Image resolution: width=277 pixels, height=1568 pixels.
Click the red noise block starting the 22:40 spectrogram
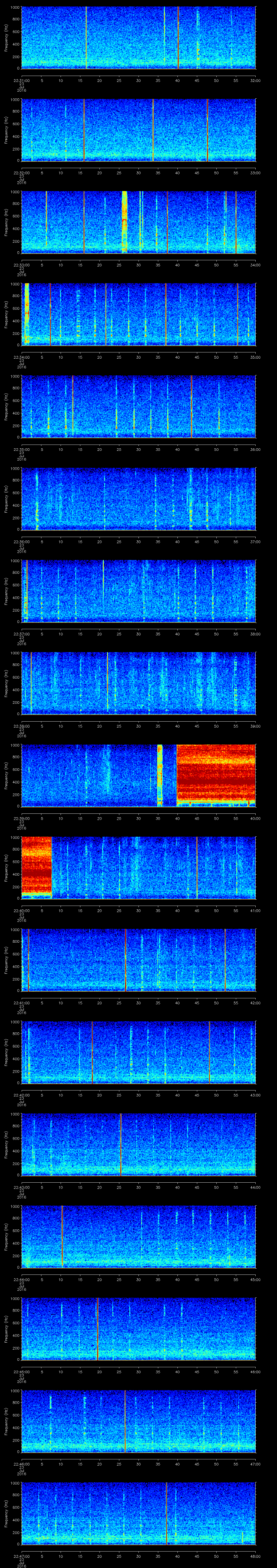click(x=37, y=867)
